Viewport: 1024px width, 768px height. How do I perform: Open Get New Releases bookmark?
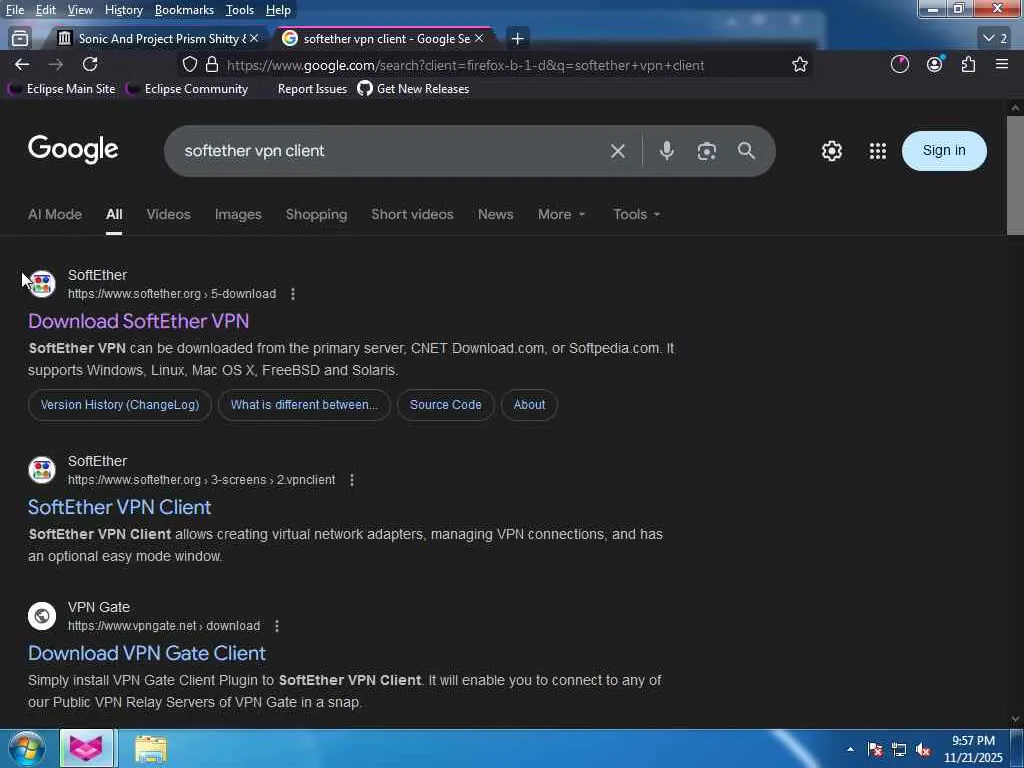[413, 89]
